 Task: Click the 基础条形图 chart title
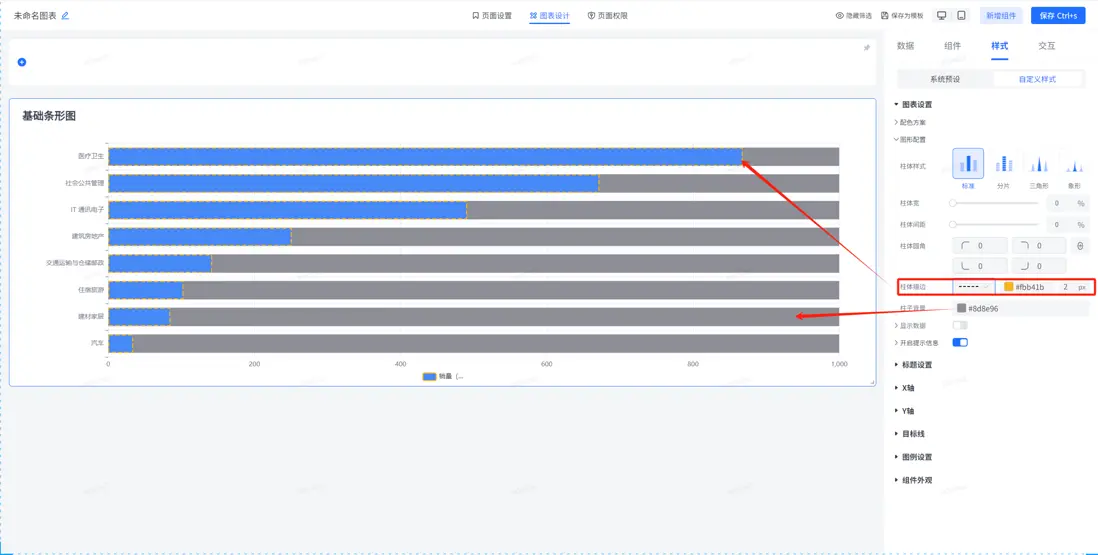(x=49, y=116)
